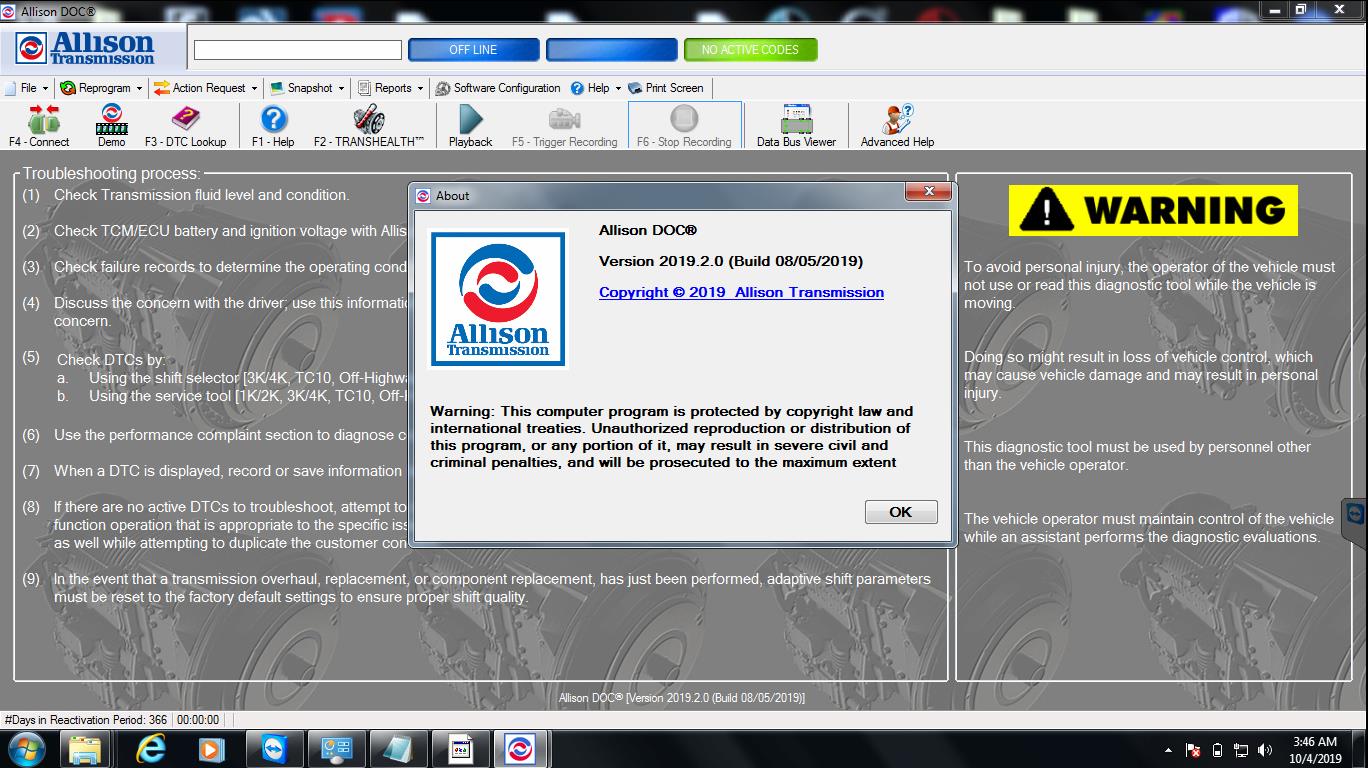Open the Help dropdown in menu bar
Viewport: 1368px width, 768px height.
pos(596,88)
